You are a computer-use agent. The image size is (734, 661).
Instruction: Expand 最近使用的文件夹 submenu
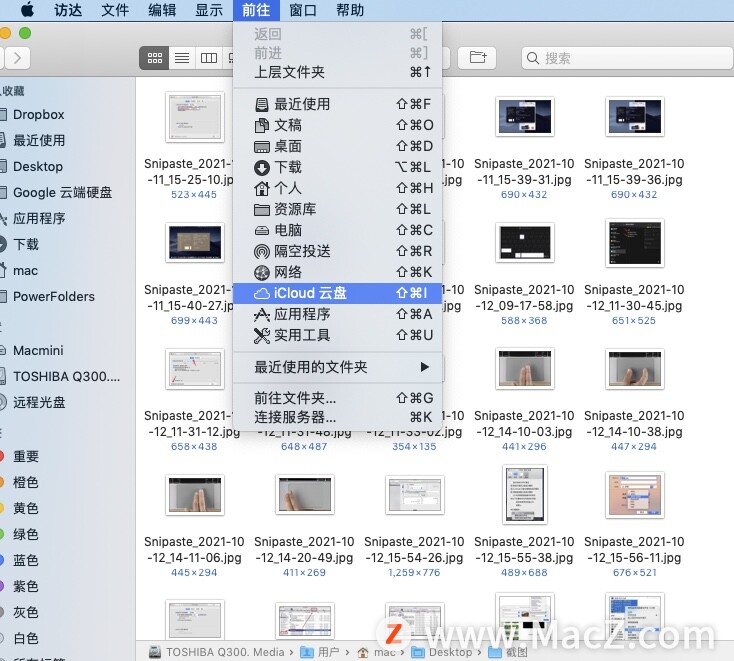[338, 367]
